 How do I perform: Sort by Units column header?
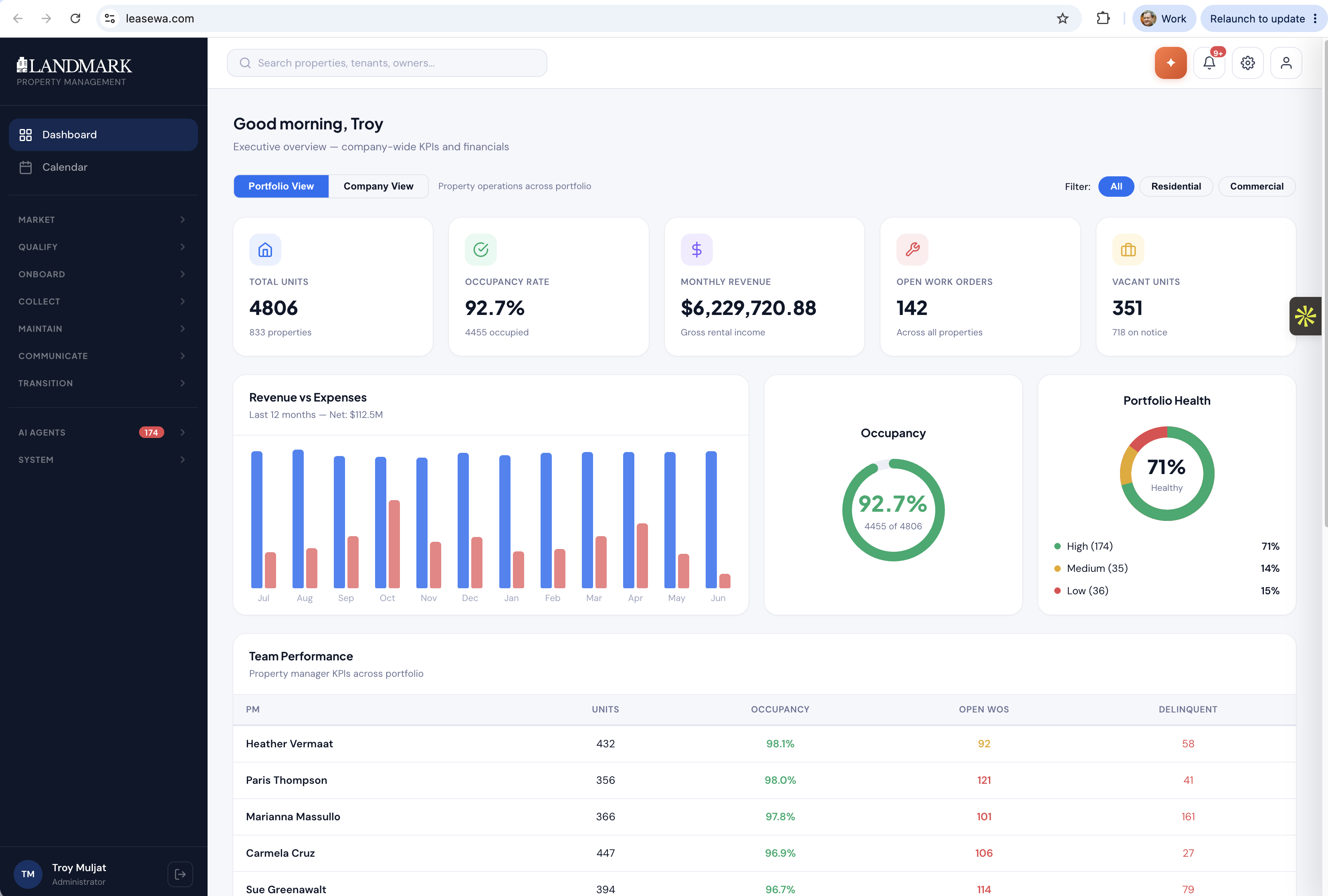(x=605, y=709)
